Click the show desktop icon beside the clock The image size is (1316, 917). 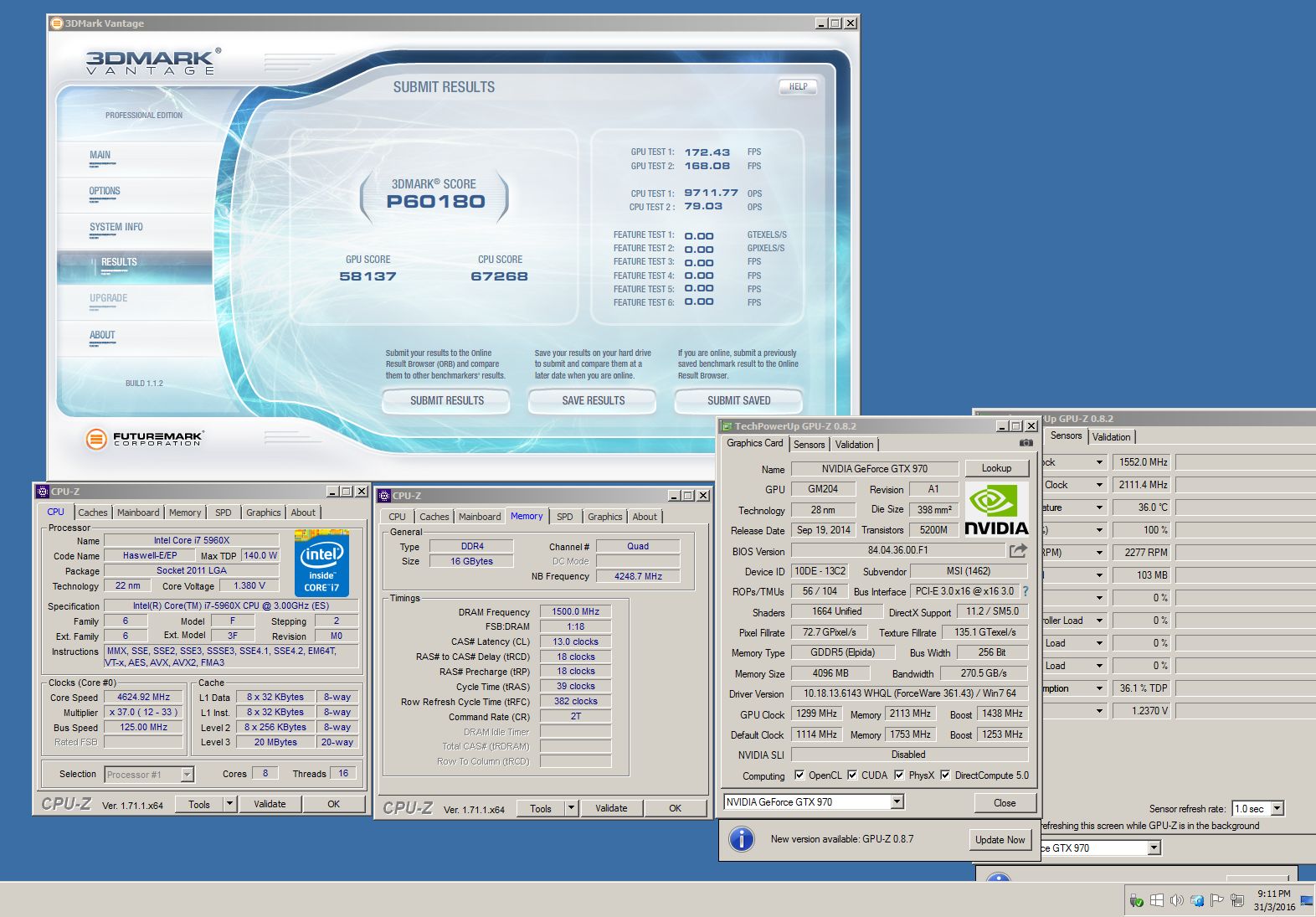(x=1307, y=901)
